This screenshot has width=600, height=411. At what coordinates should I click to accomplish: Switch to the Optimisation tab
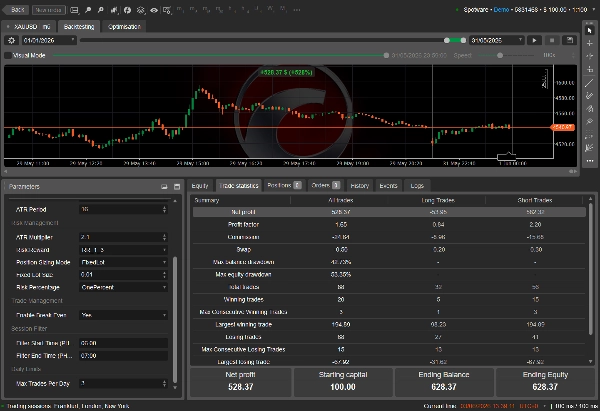(124, 26)
